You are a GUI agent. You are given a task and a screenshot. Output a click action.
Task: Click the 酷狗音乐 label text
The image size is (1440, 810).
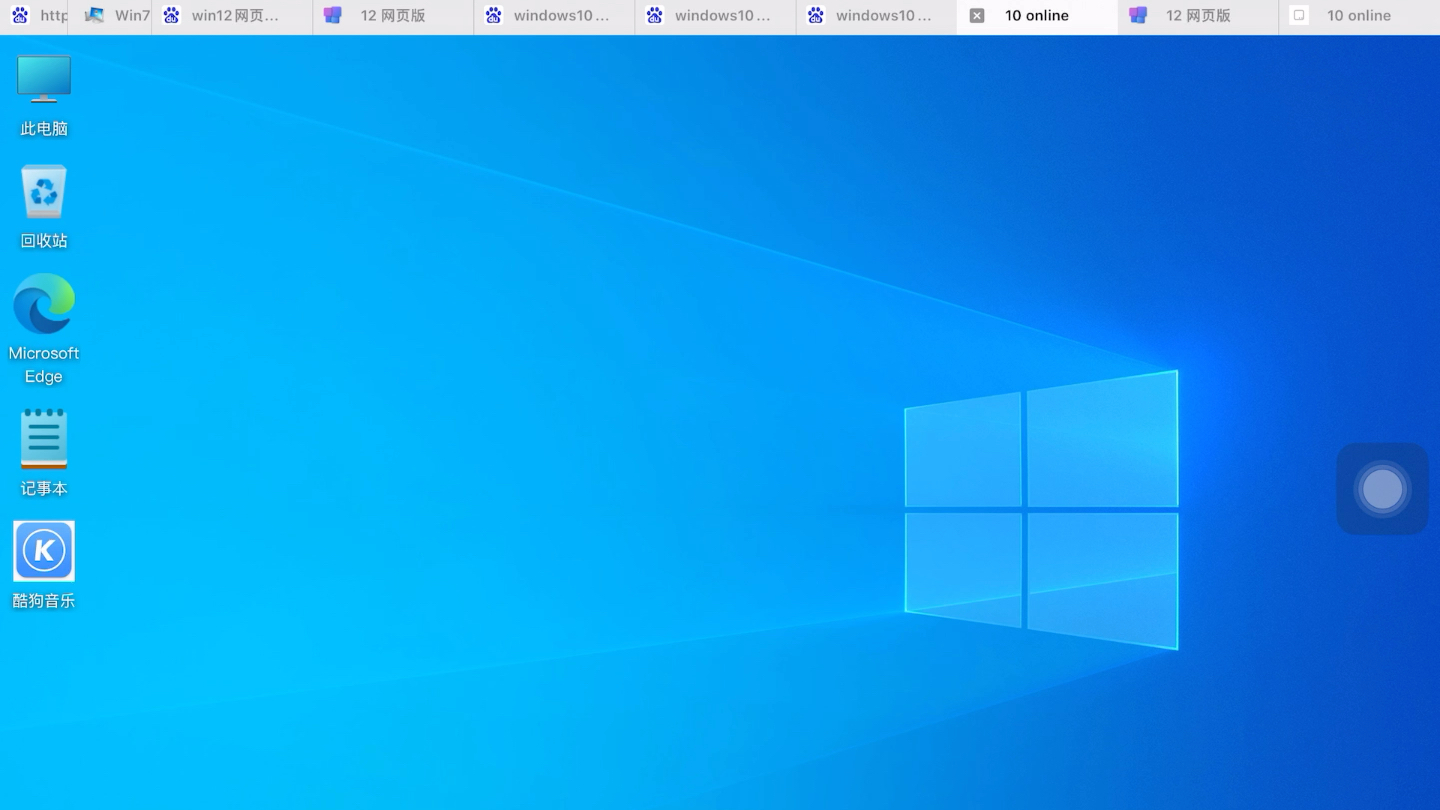[x=44, y=601]
